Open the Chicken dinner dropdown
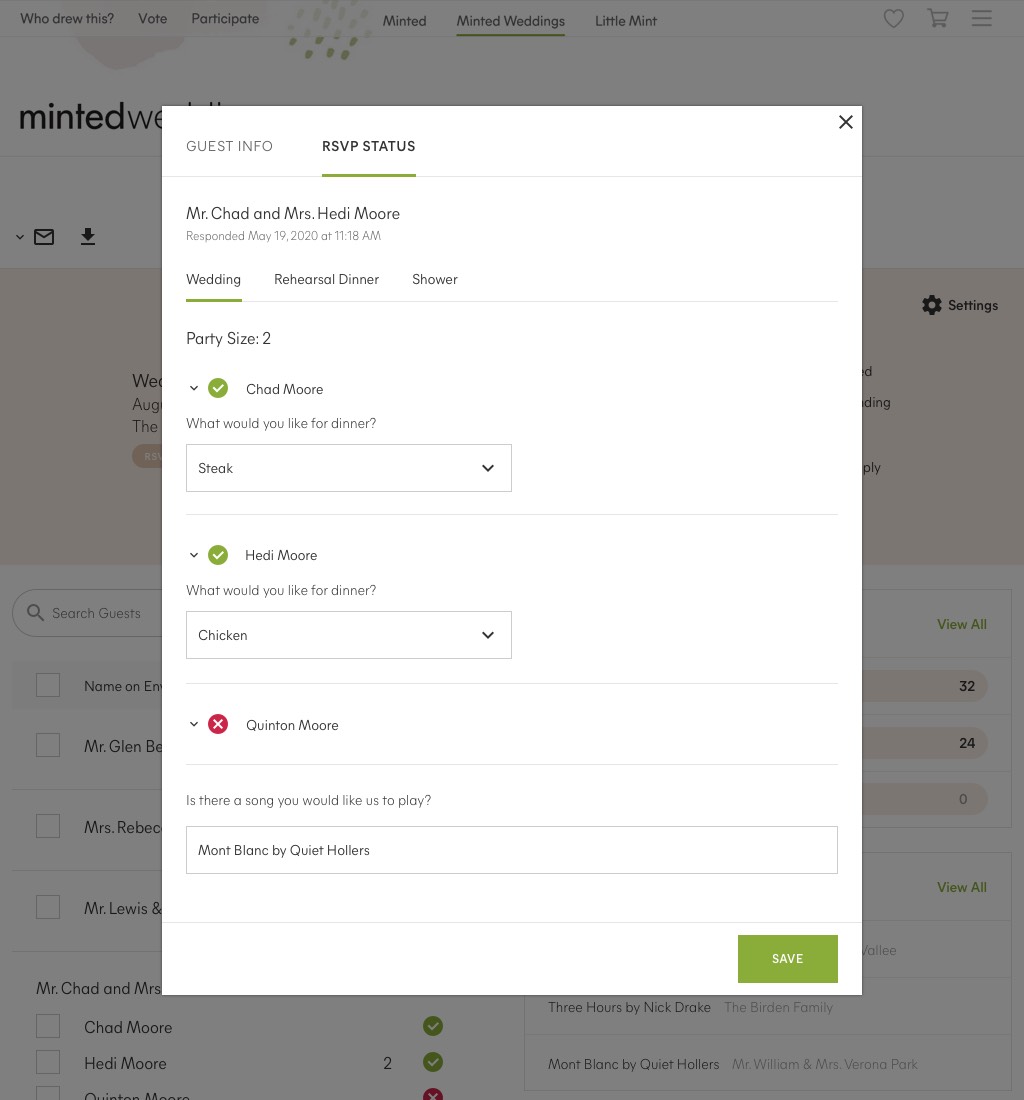 [x=349, y=635]
